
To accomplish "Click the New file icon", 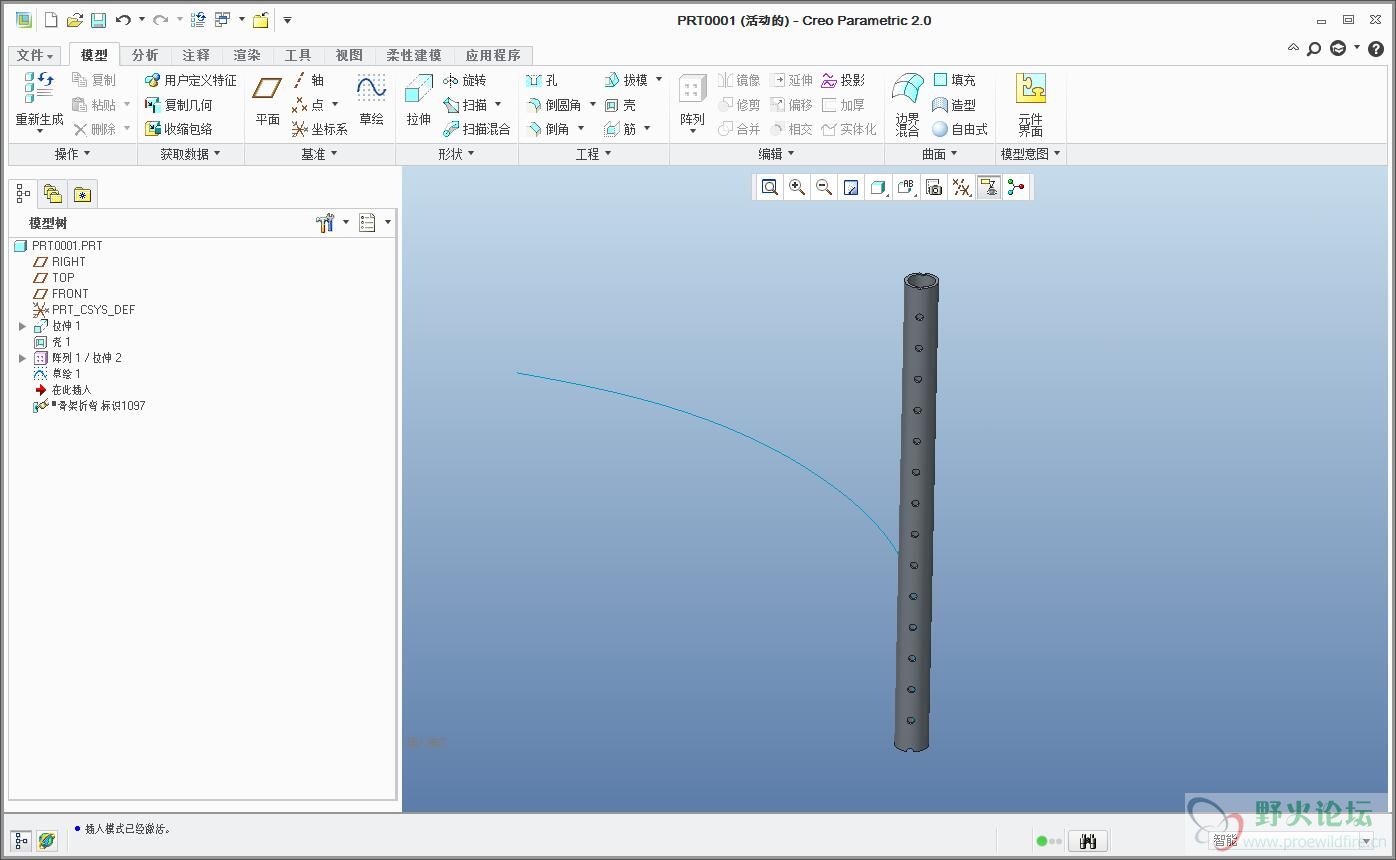I will (51, 20).
